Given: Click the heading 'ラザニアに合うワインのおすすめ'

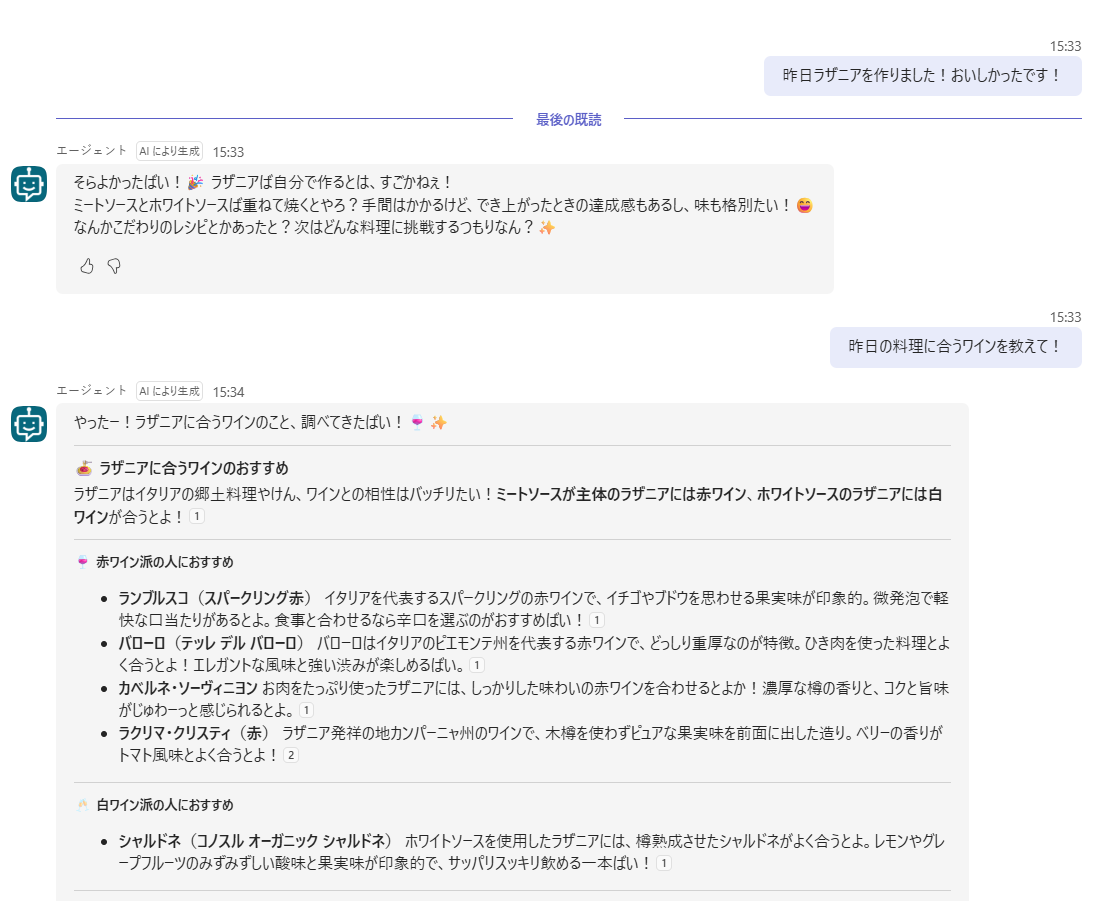Looking at the screenshot, I should coord(194,468).
